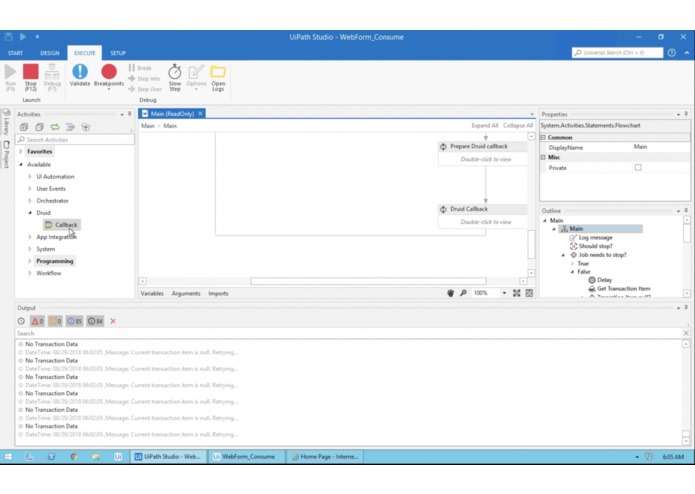The width and height of the screenshot is (695, 494).
Task: Toggle info messages filter showing 85
Action: (x=74, y=321)
